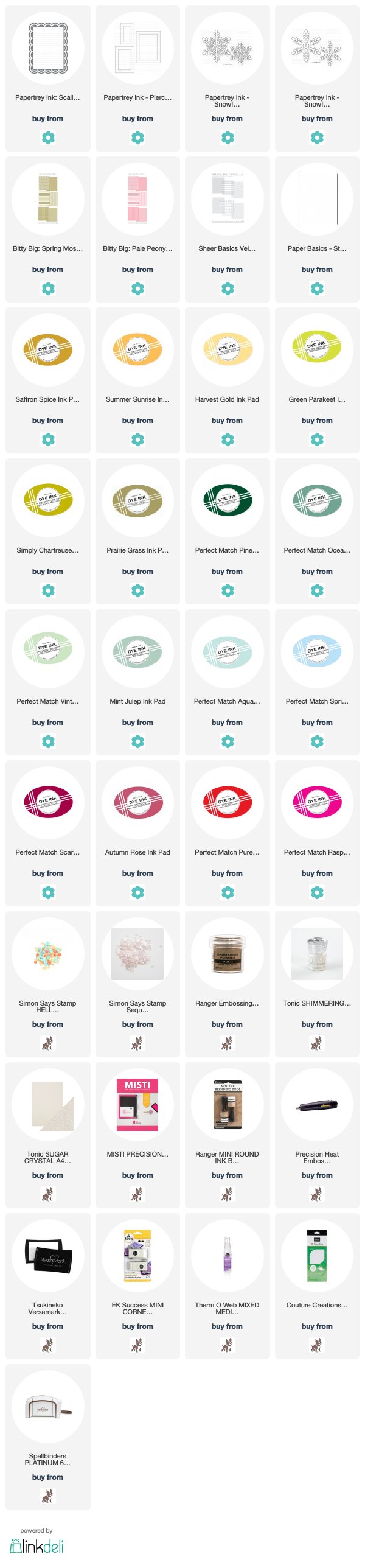Open the linkdeli logo link
Viewport: 365px width, 1568px height.
pos(36,1545)
